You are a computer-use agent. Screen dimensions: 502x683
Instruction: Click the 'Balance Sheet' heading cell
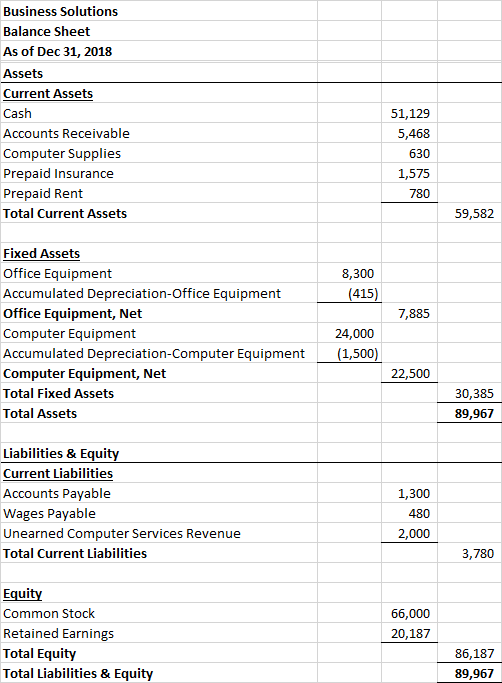[x=47, y=31]
